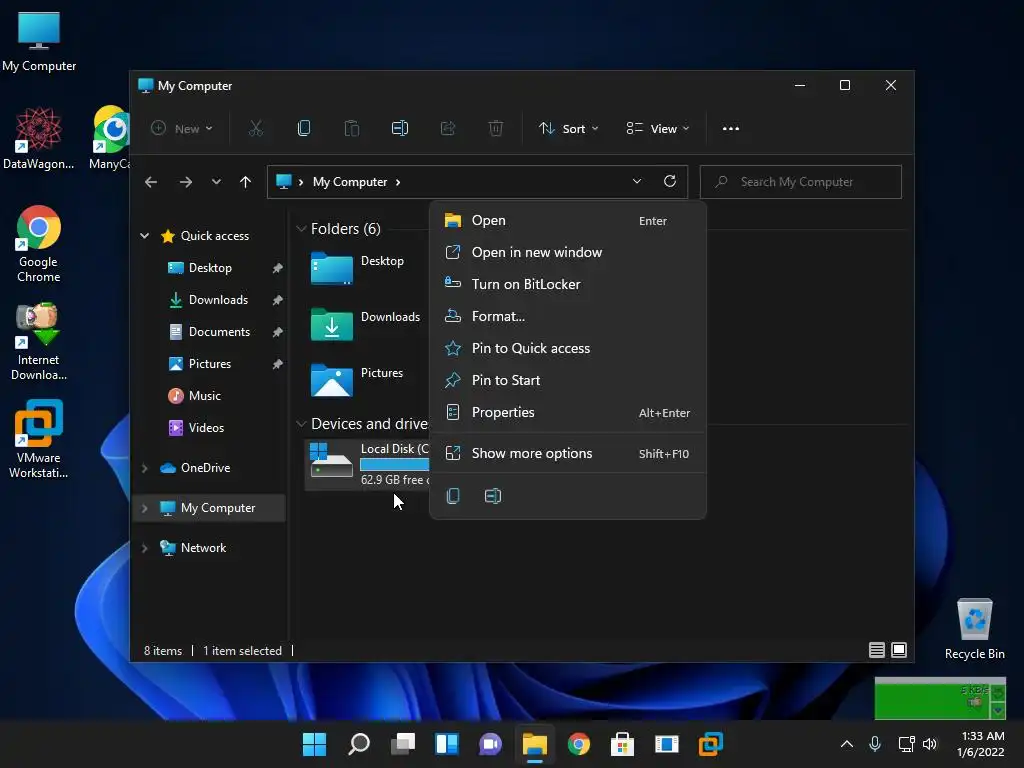Screen dimensions: 1024x768
Task: Switch to large icons view in status bar
Action: [899, 650]
